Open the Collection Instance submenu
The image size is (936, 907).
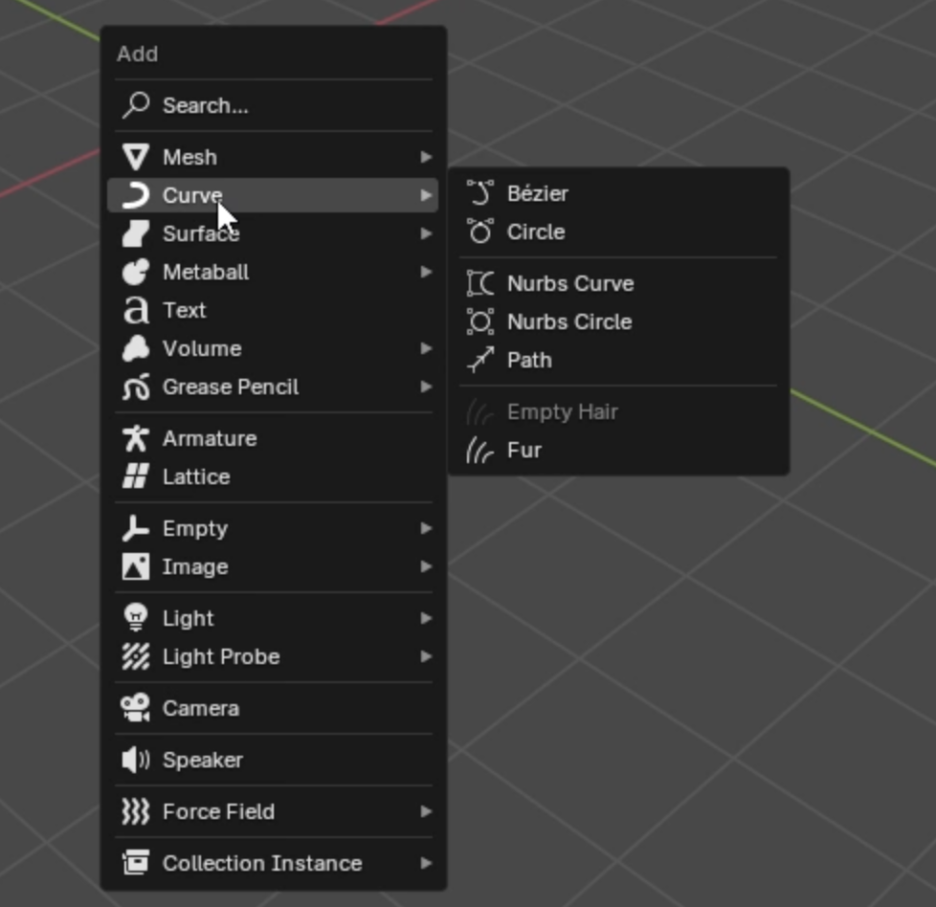coord(273,863)
